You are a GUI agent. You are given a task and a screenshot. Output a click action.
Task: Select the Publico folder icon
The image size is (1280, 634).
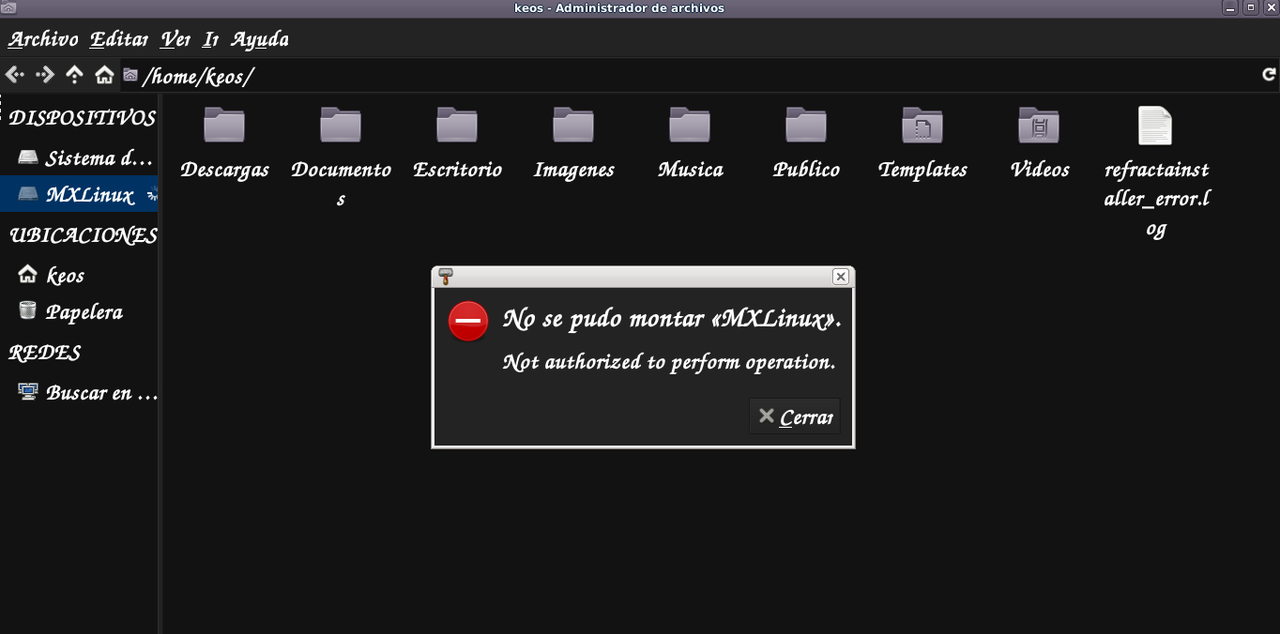806,125
